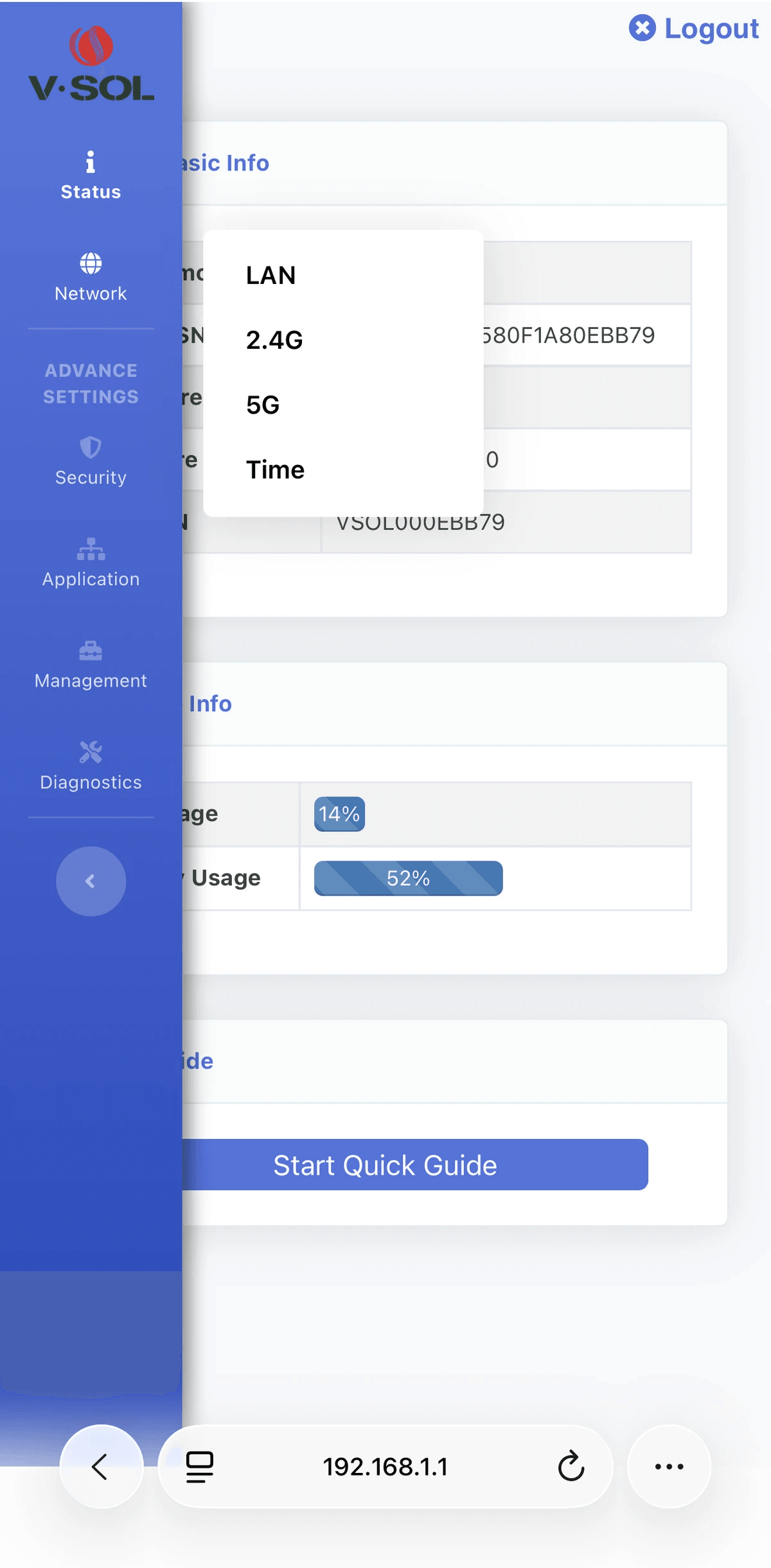Viewport: 771px width, 1568px height.
Task: Open the browser three-dots menu
Action: point(669,1467)
